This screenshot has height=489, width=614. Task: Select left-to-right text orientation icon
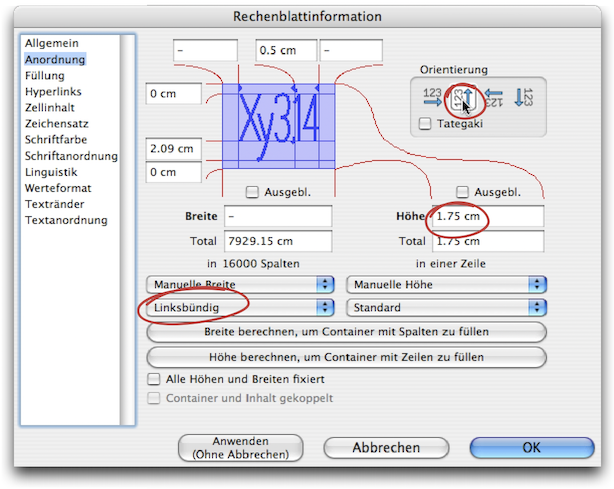click(x=432, y=98)
